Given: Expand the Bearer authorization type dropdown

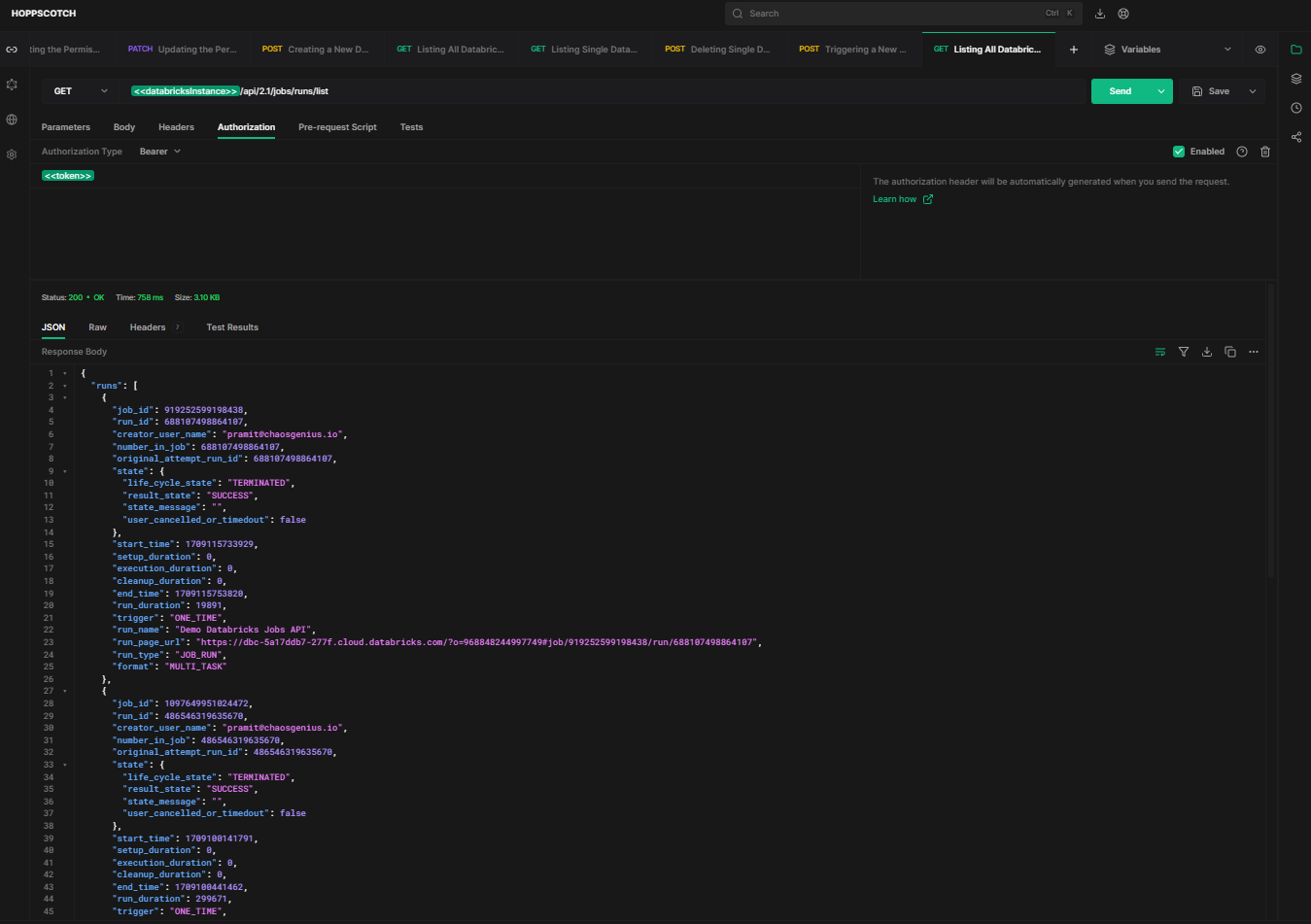Looking at the screenshot, I should pos(159,152).
